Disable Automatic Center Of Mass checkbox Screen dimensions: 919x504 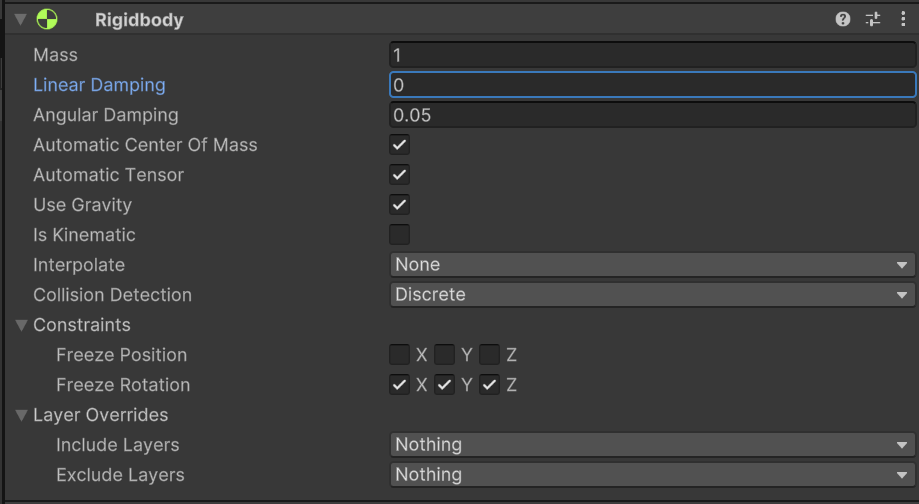399,145
